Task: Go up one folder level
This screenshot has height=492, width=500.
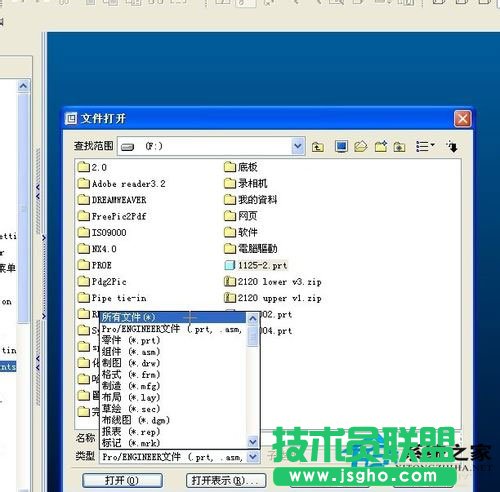Action: [317, 147]
